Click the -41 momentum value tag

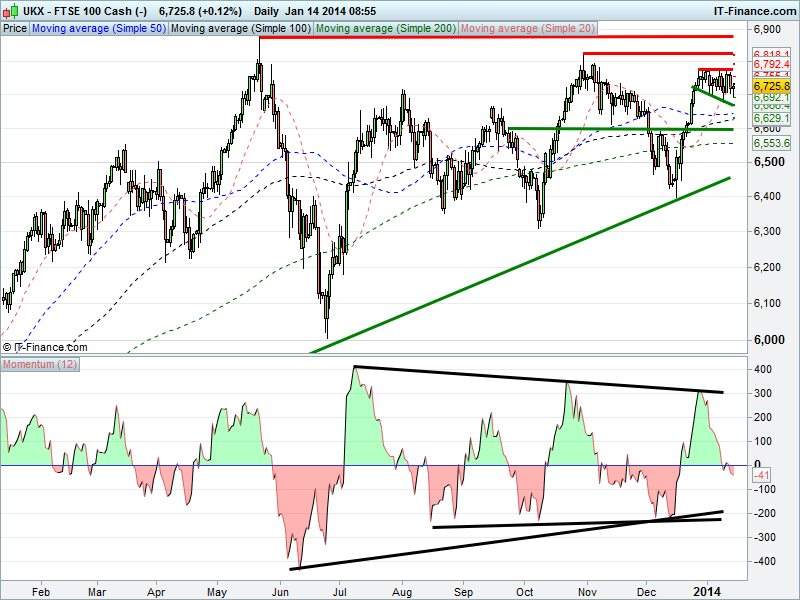(762, 476)
